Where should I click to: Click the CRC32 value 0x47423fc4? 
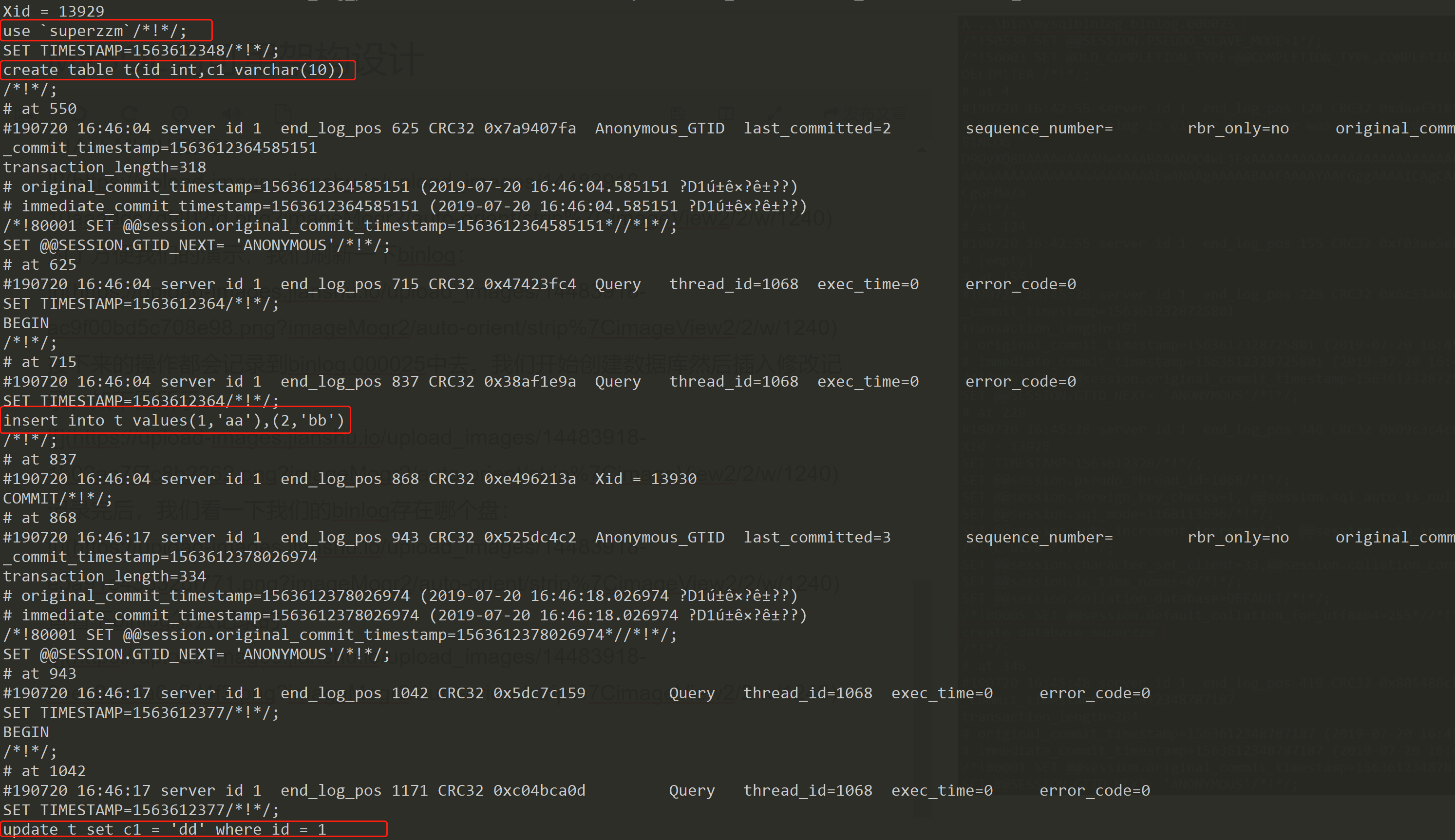tap(529, 284)
